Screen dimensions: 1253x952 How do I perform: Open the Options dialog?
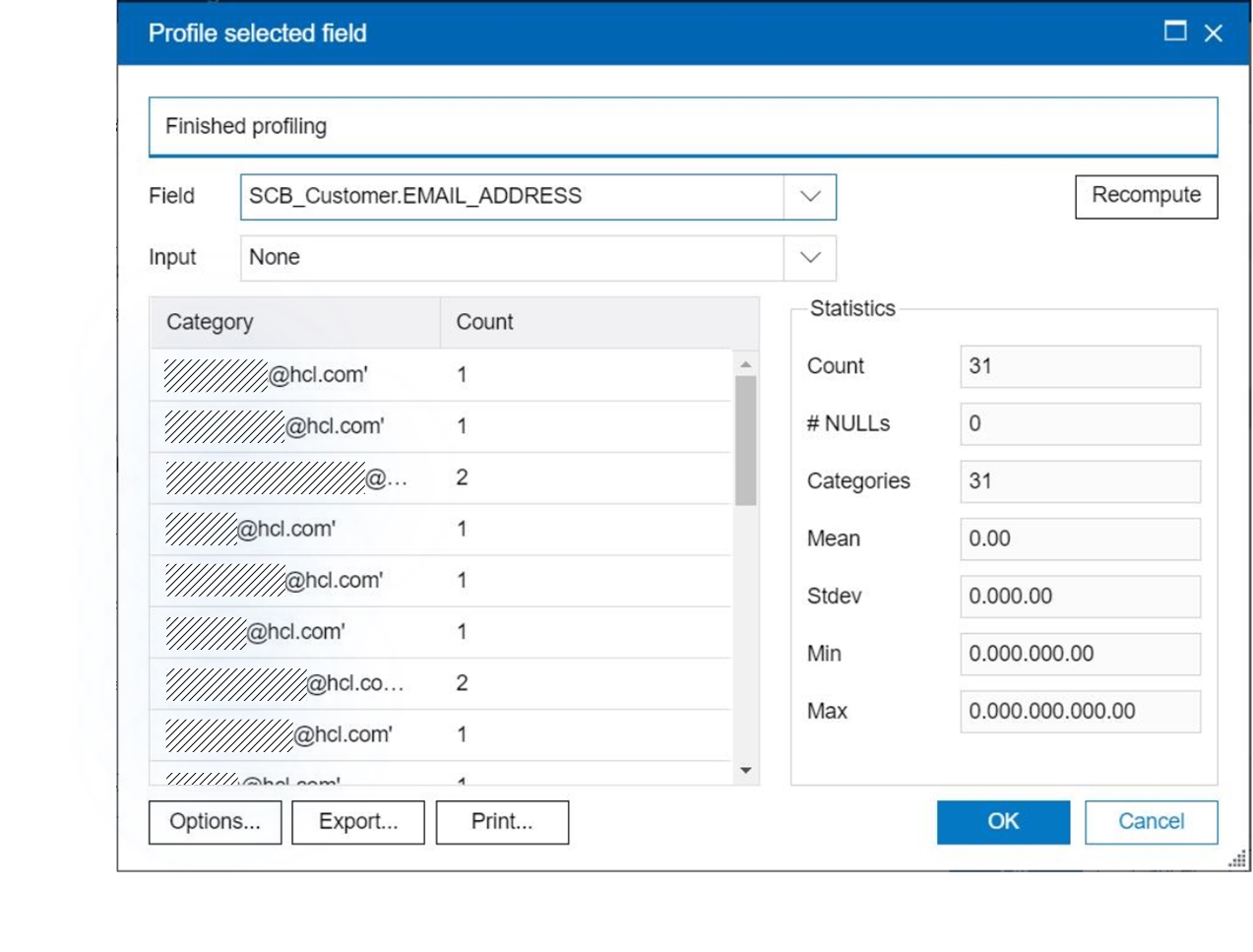point(215,822)
